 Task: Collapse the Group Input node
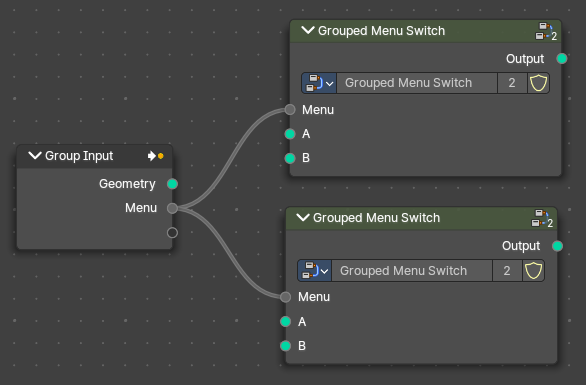(35, 155)
